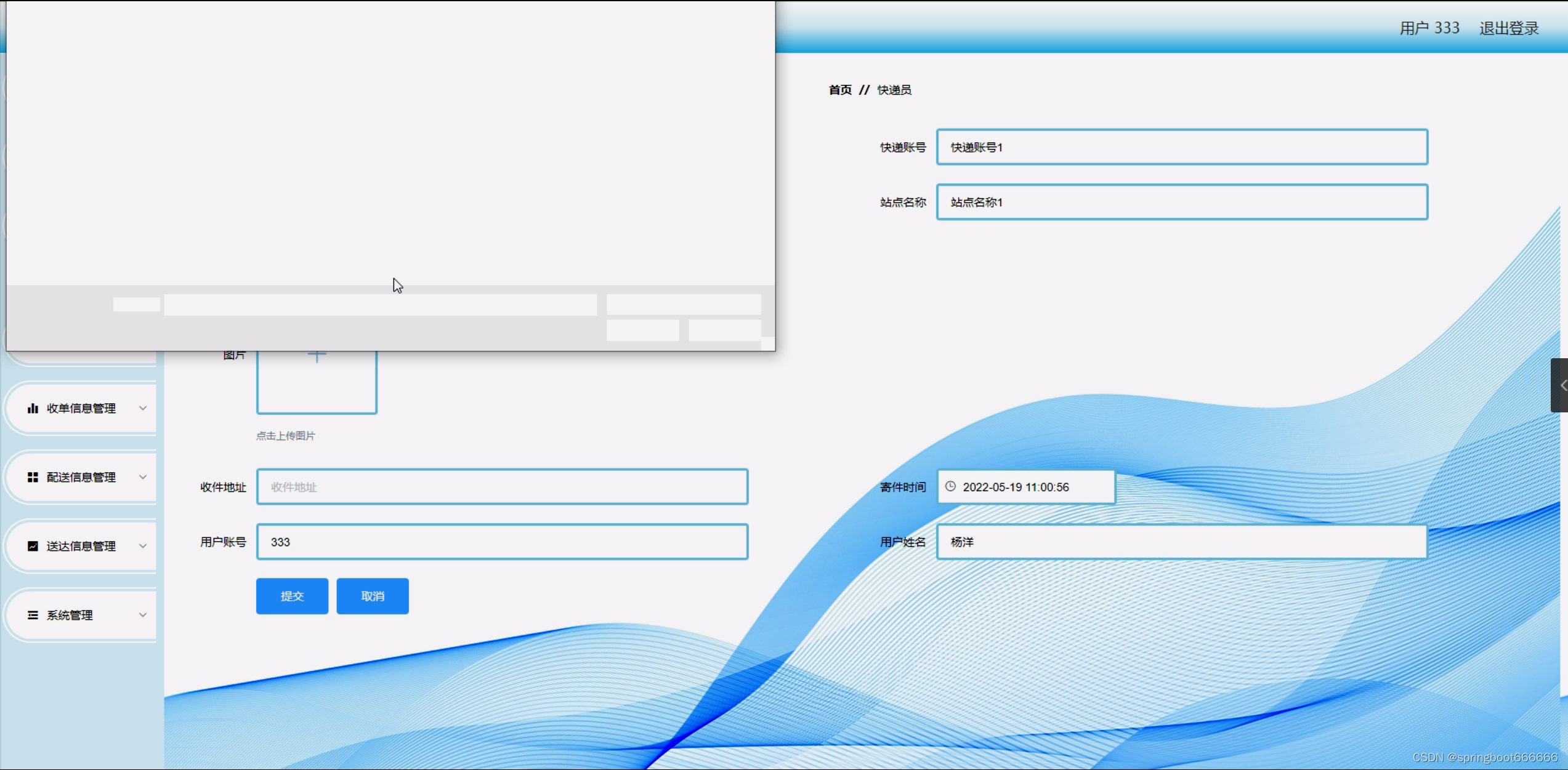Click the grid icon beside 配送信息管理
The height and width of the screenshot is (770, 1568).
coord(33,478)
